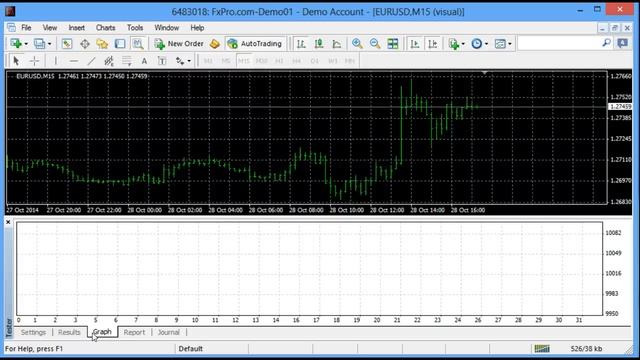Open the chat/community messages icon
The image size is (640, 360).
(622, 43)
